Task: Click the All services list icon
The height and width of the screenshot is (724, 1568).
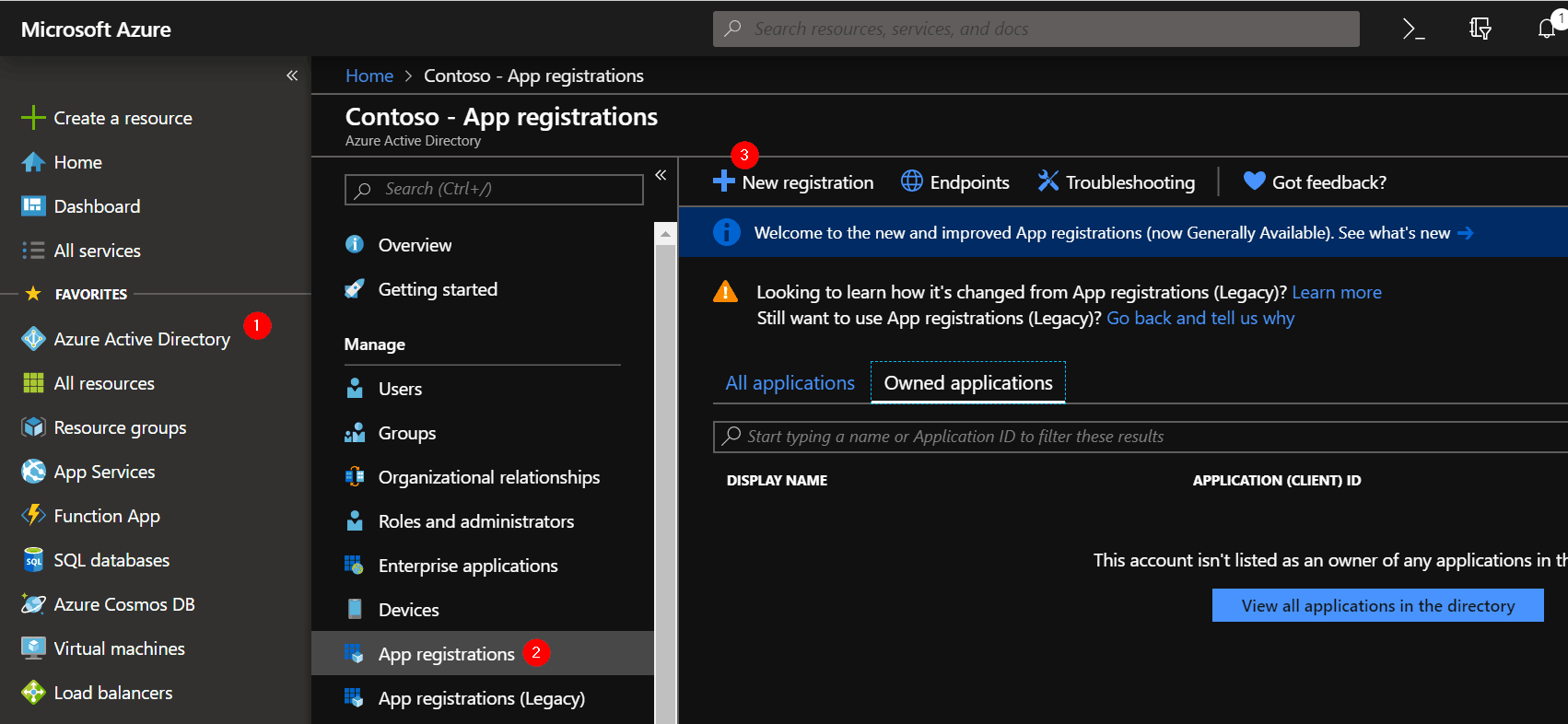Action: click(33, 251)
